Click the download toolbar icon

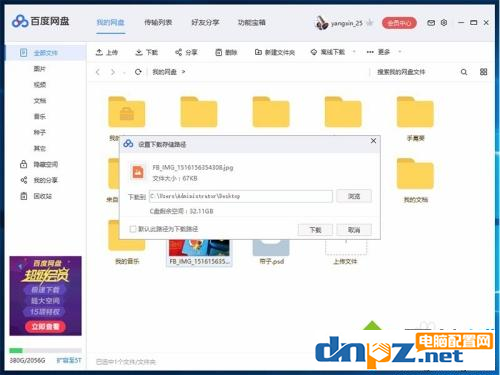tap(139, 52)
